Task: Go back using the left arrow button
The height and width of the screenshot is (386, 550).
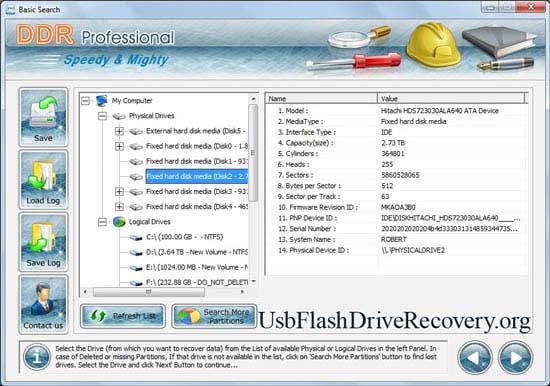Action: pos(475,358)
